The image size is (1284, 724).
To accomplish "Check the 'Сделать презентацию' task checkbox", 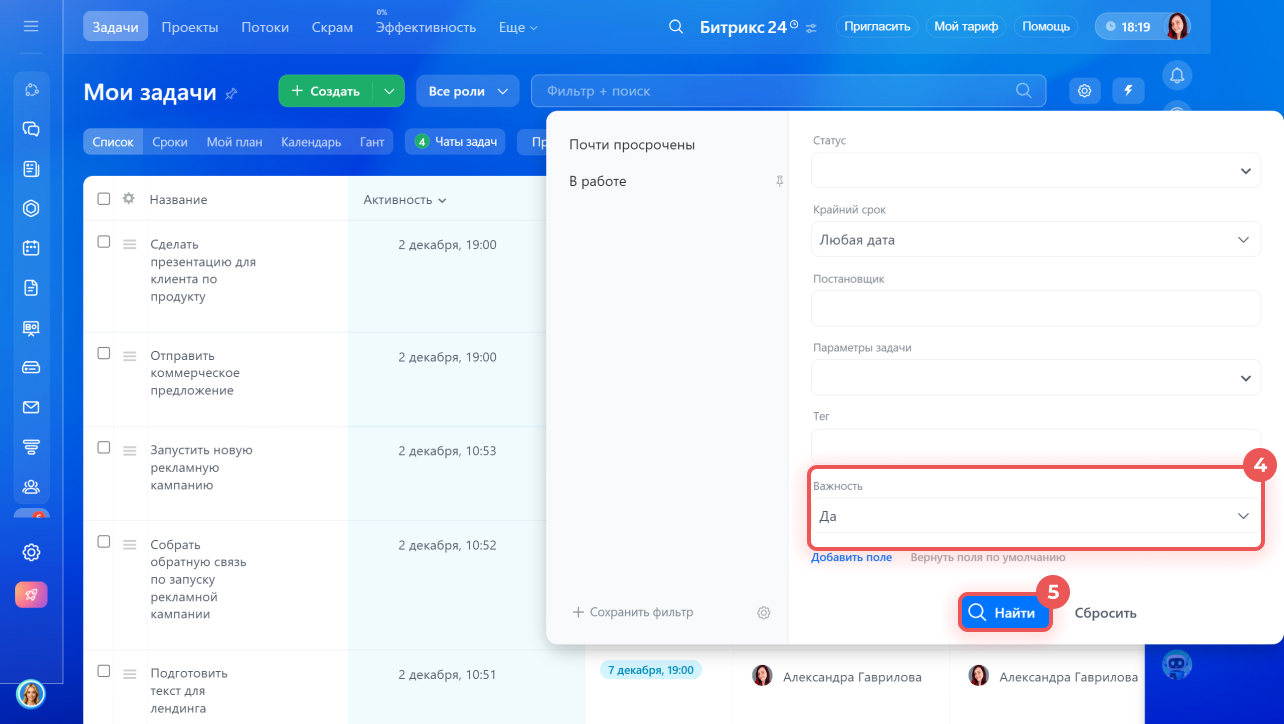I will [104, 242].
